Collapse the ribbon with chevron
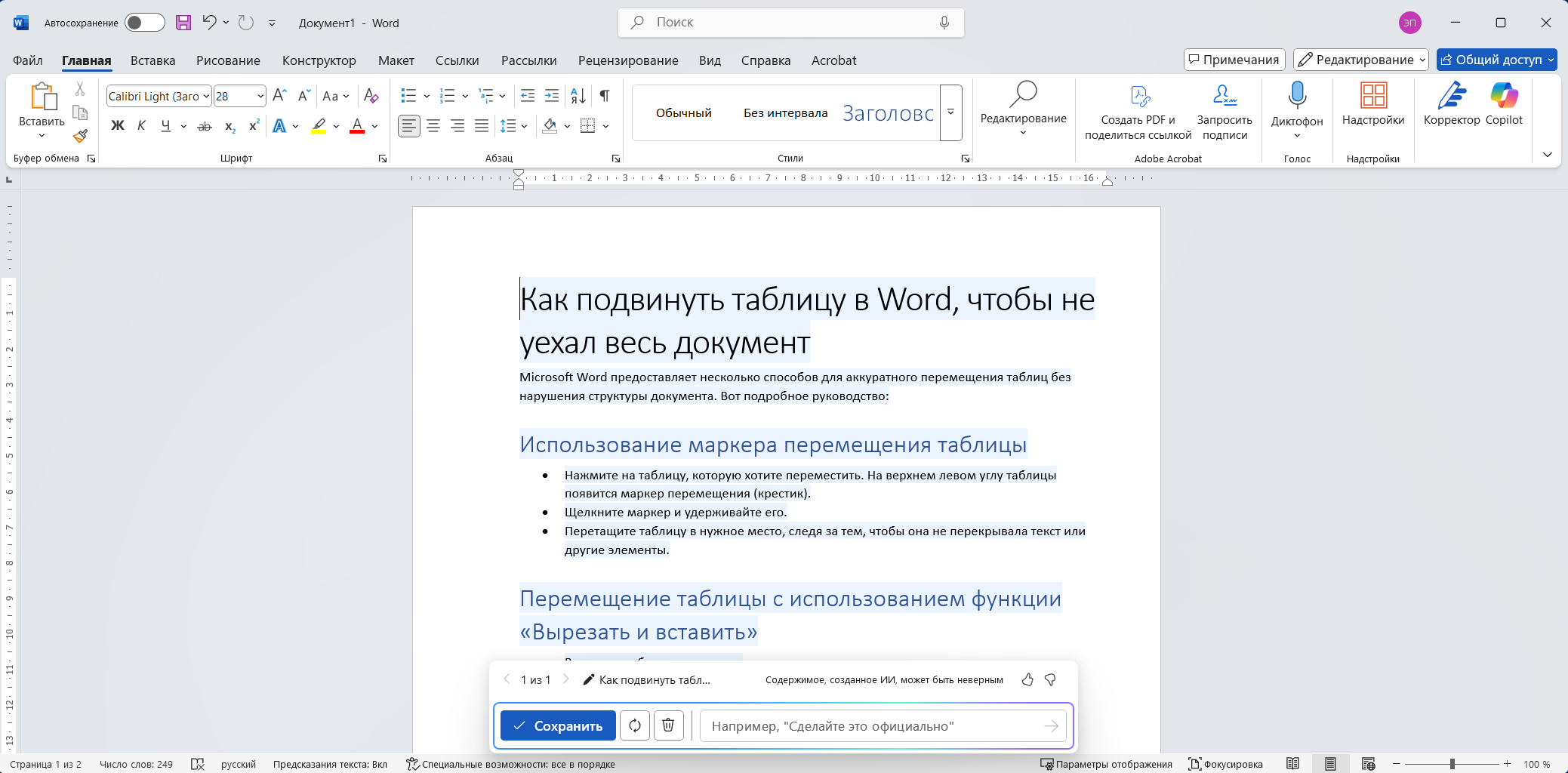The image size is (1568, 773). 1548,155
